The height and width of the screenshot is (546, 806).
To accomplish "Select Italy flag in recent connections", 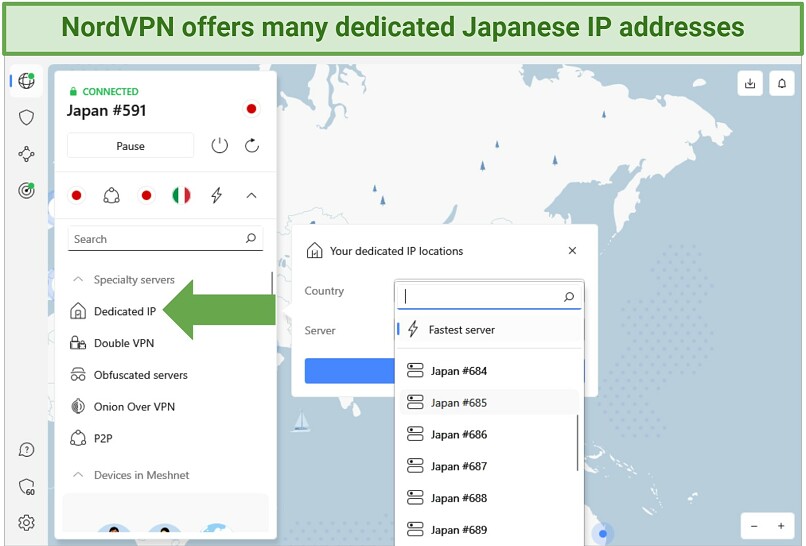I will coord(181,195).
